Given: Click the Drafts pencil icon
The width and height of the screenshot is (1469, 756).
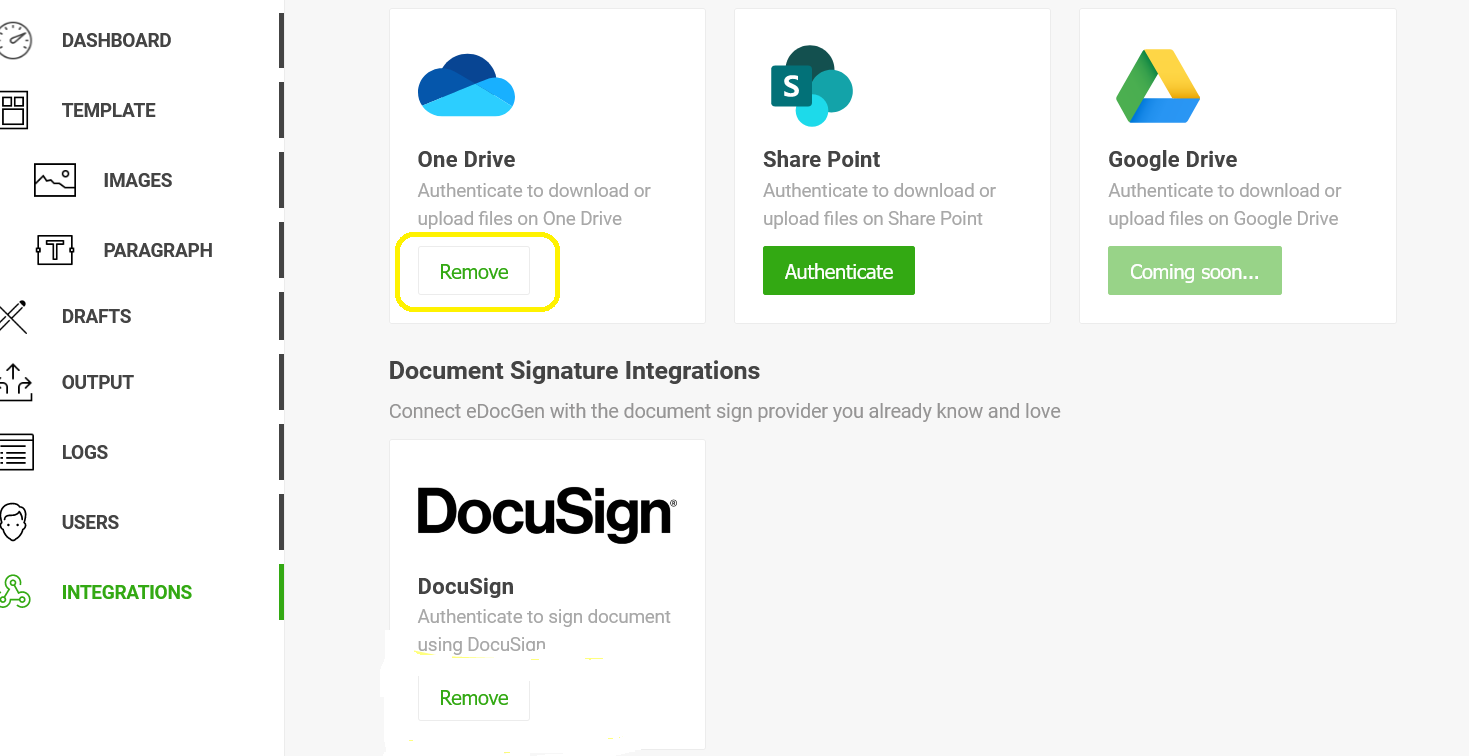Looking at the screenshot, I should (13, 316).
